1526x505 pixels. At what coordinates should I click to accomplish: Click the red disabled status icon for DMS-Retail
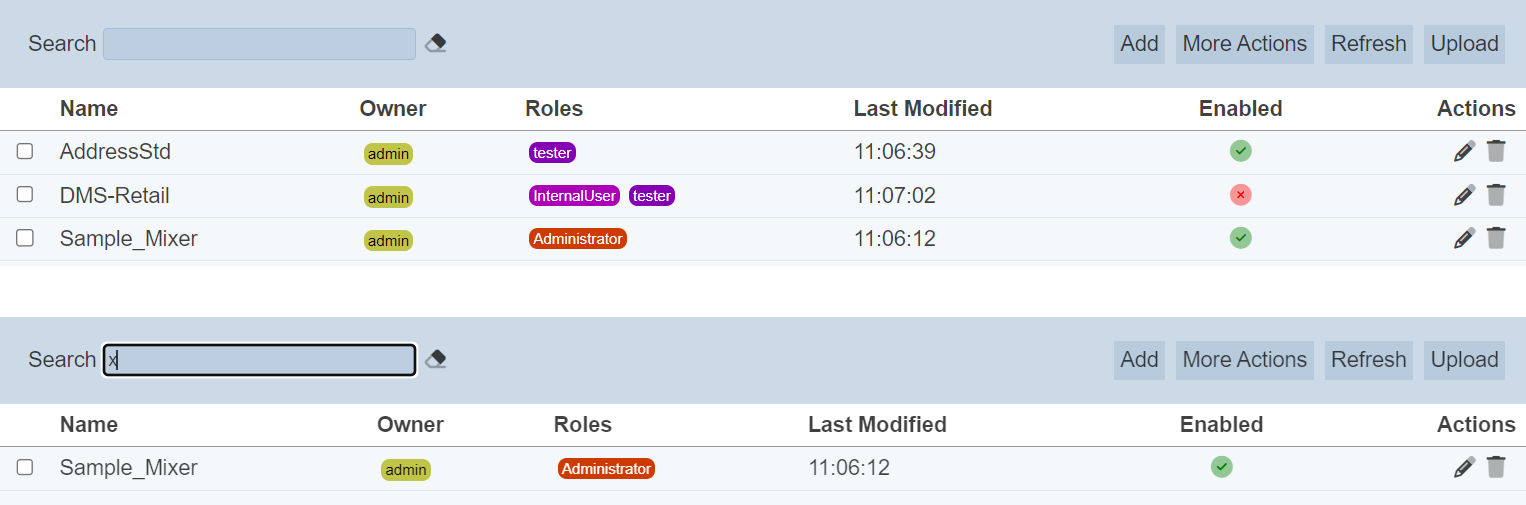1240,195
